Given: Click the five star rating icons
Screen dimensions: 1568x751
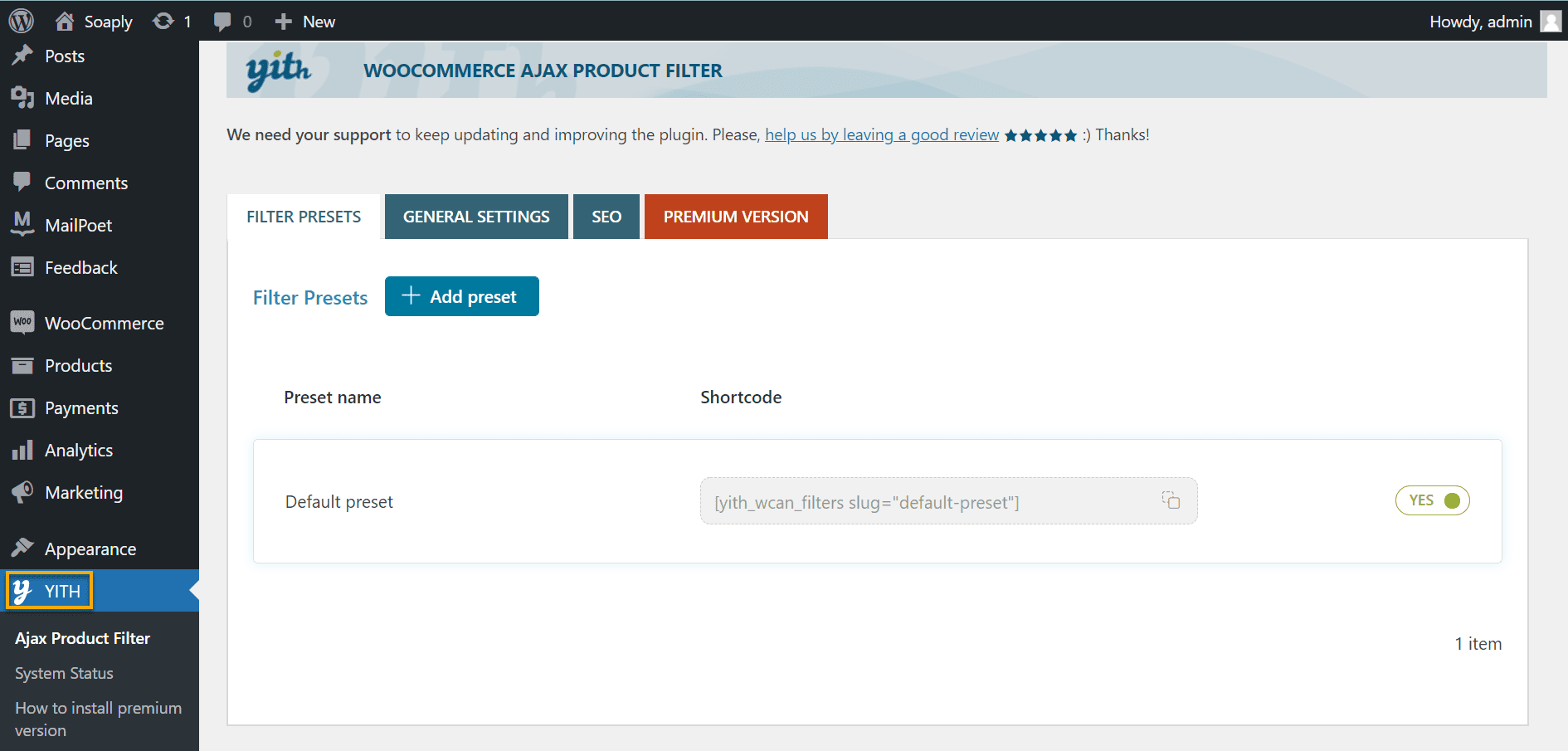Looking at the screenshot, I should coord(1041,135).
